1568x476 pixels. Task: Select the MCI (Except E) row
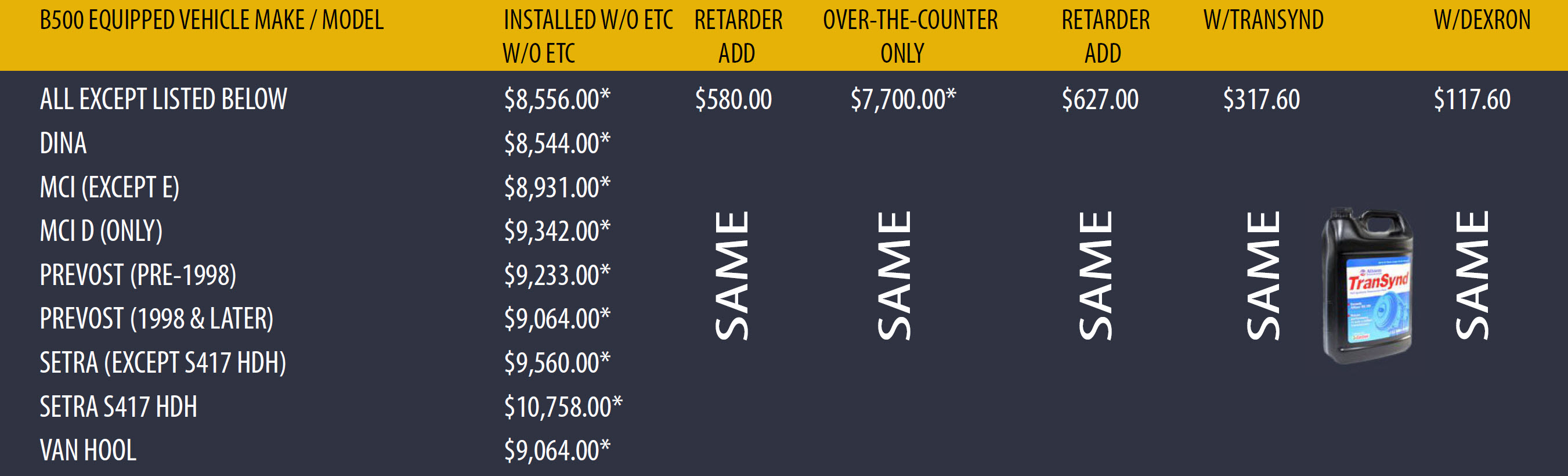tap(109, 187)
